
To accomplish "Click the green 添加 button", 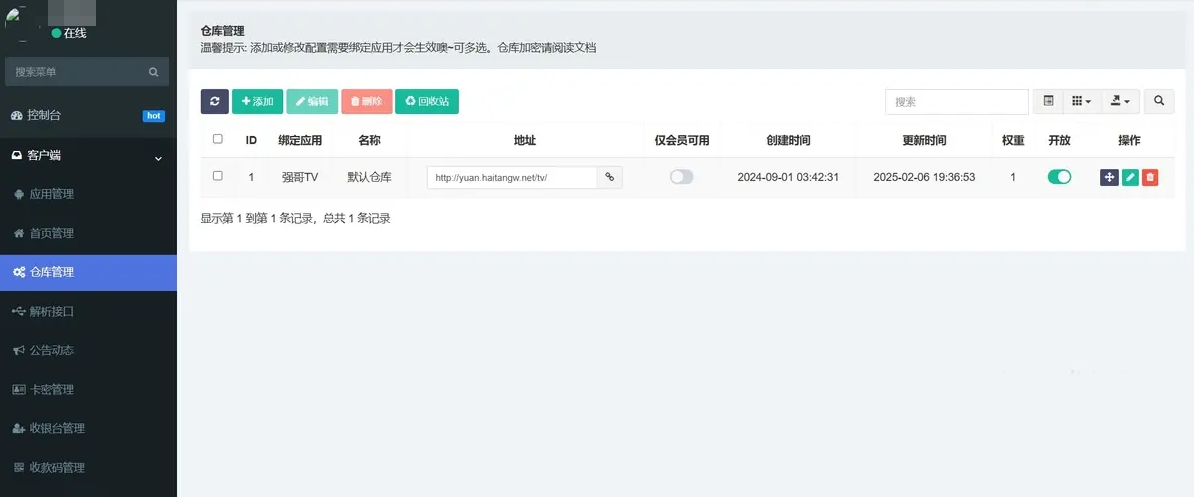I will coord(257,101).
